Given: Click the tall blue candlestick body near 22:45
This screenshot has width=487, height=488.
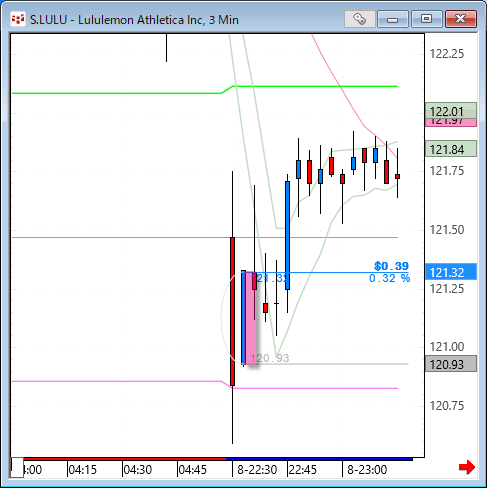Looking at the screenshot, I should click(287, 235).
